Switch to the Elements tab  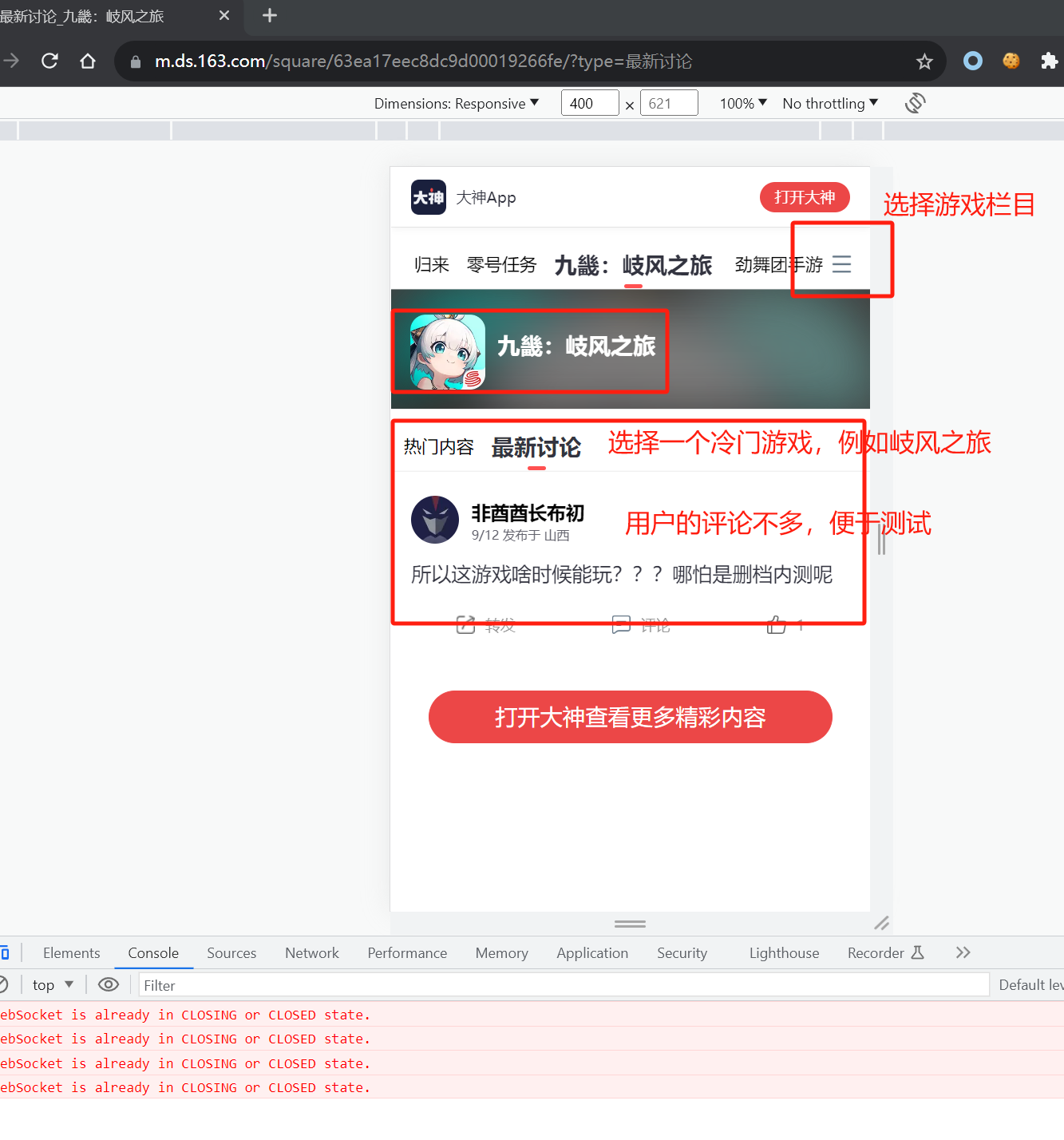[72, 952]
